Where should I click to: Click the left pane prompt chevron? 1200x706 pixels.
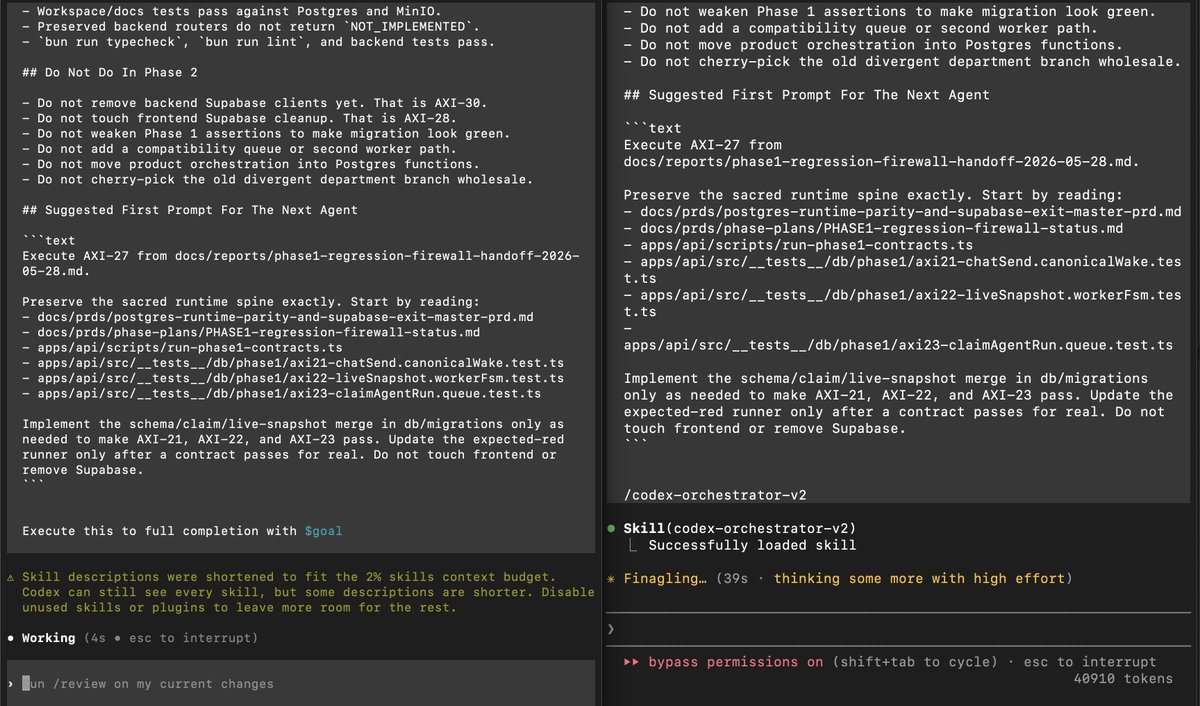coord(10,684)
